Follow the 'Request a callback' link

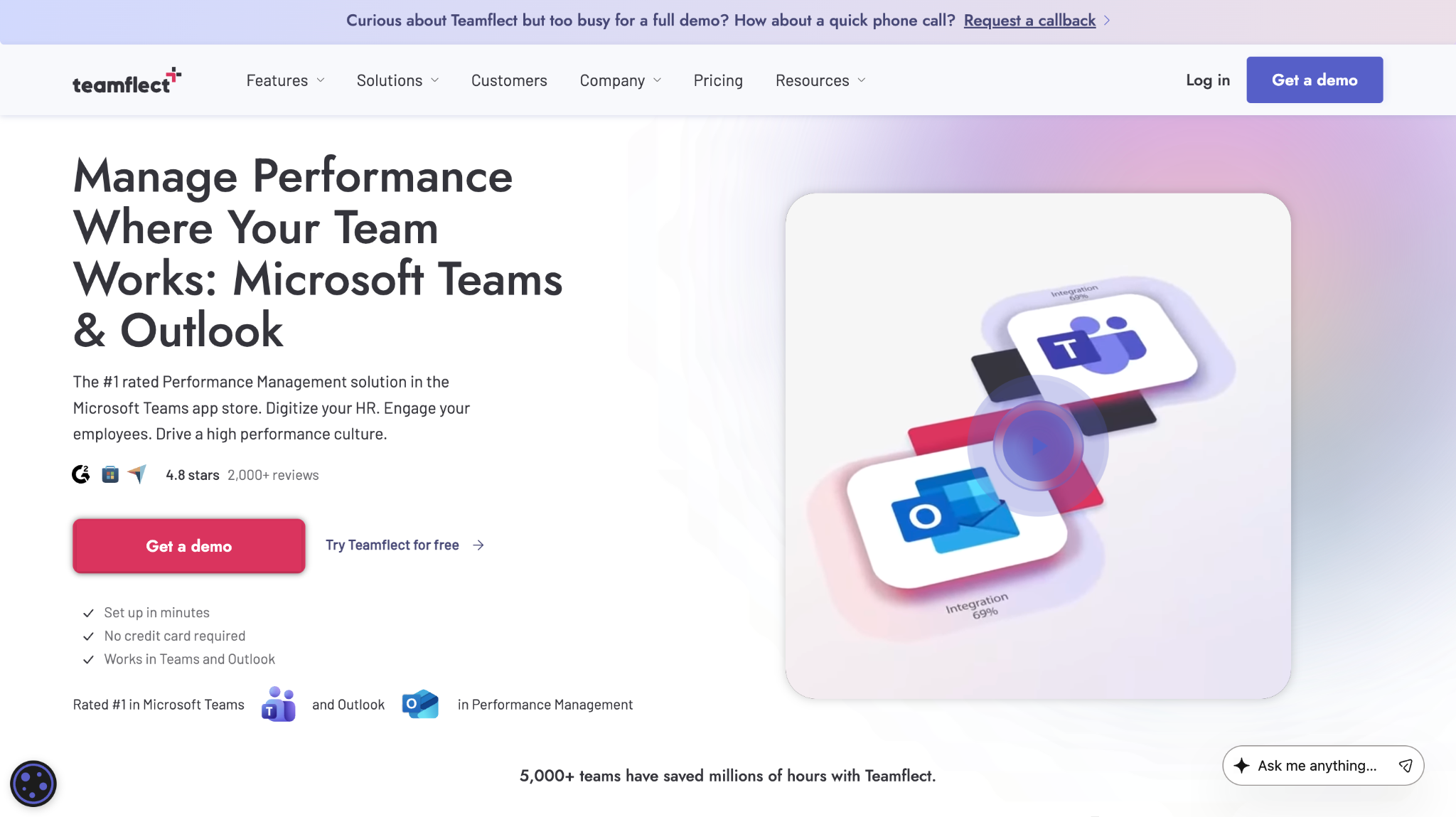[x=1029, y=21]
